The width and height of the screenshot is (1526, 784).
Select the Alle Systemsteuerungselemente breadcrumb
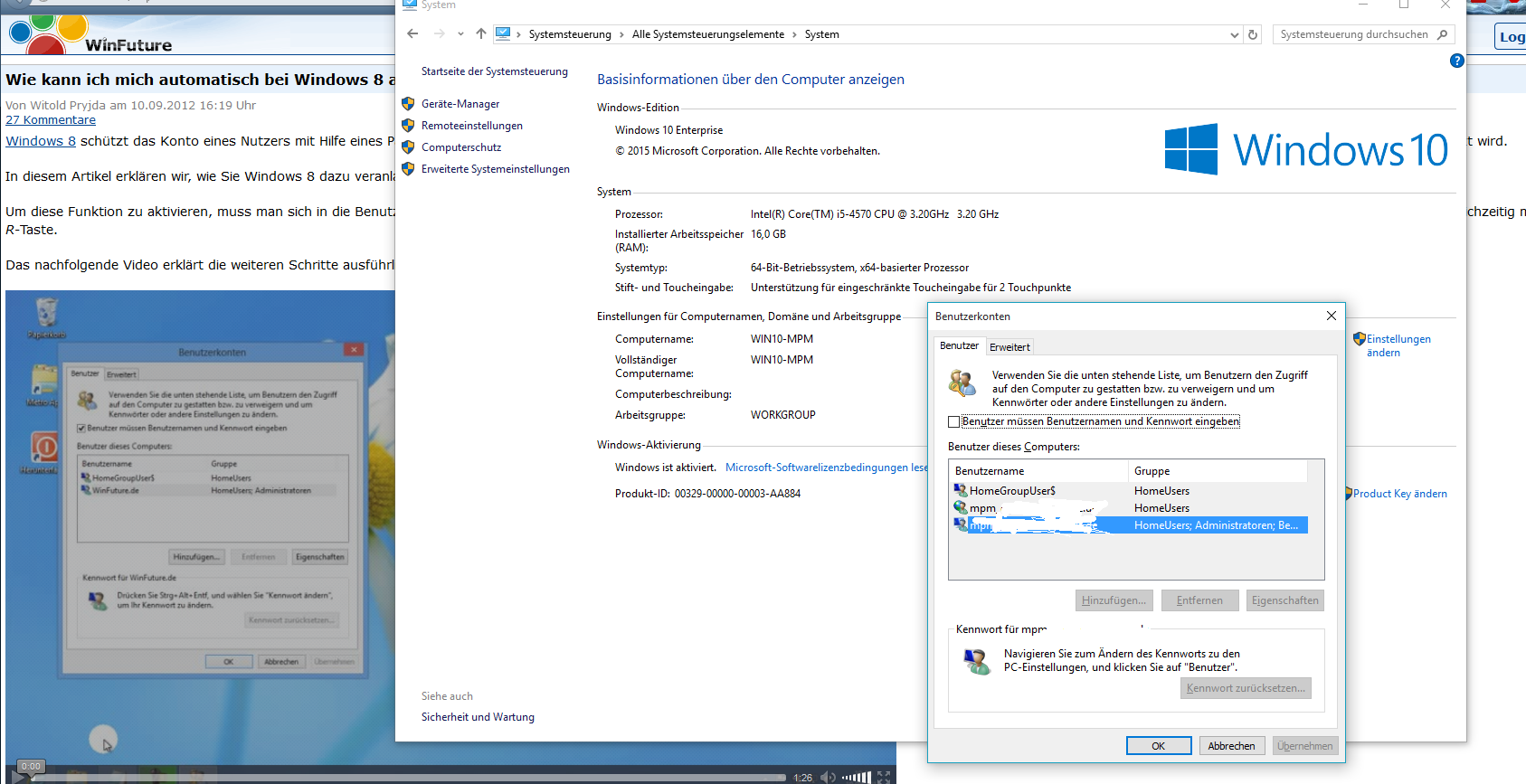708,34
